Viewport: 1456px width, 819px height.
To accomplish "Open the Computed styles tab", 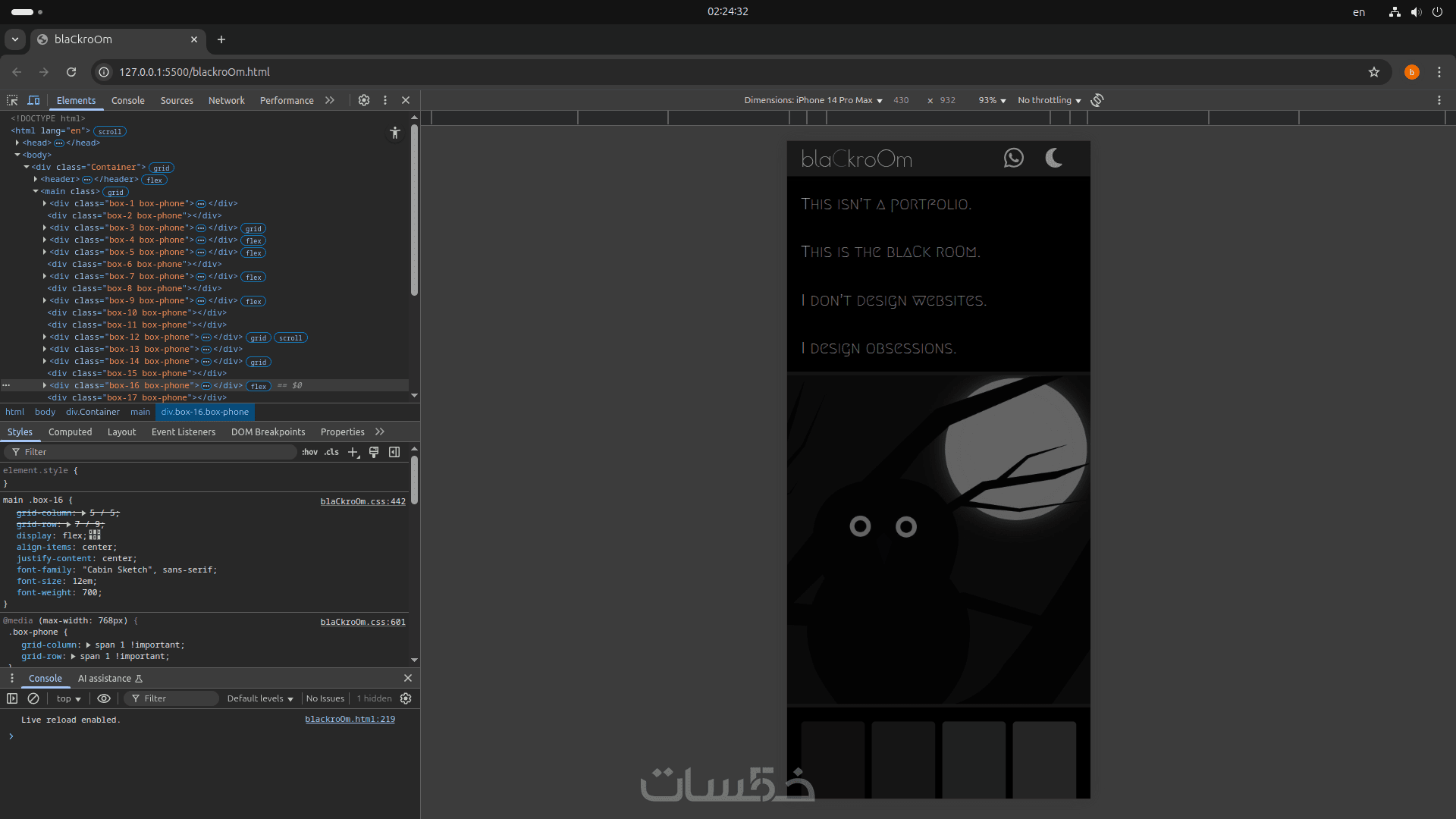I will click(70, 431).
